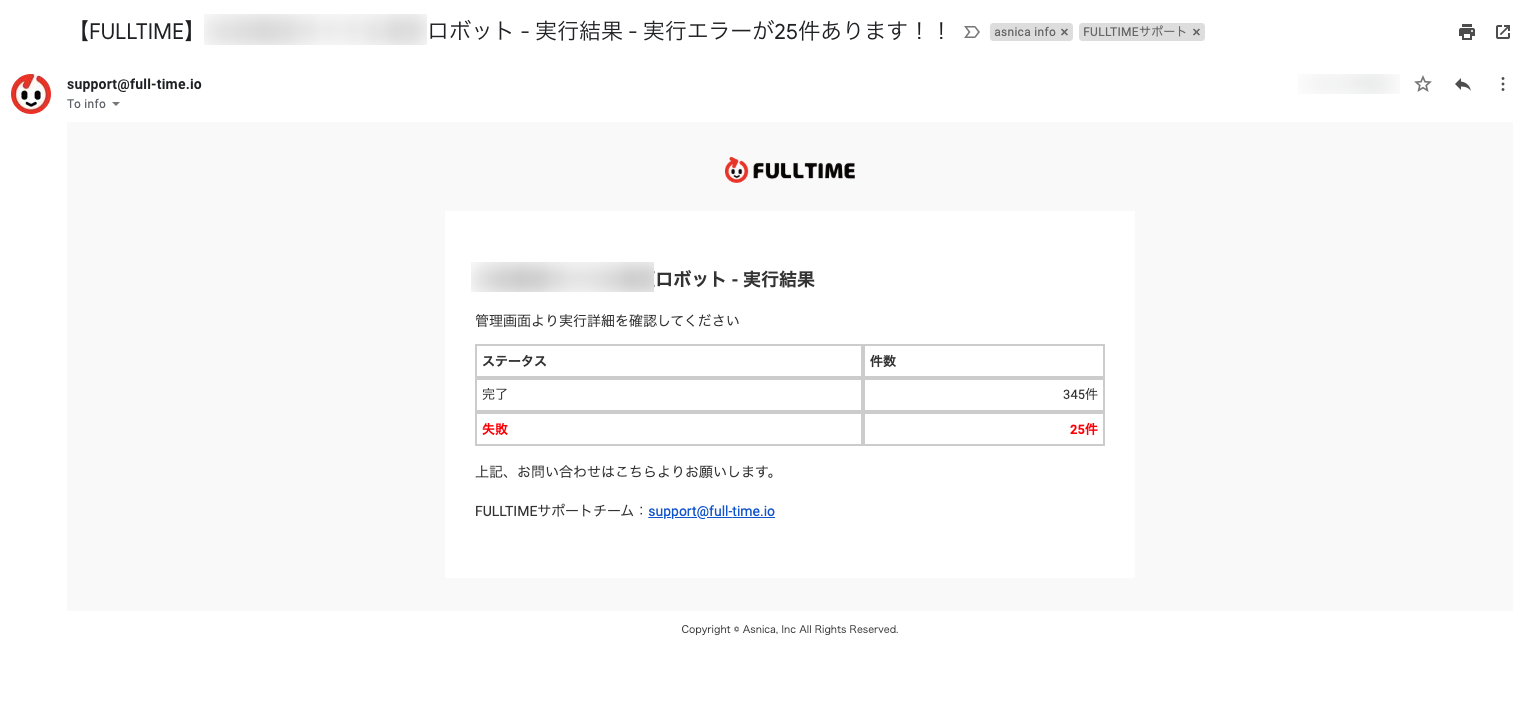Select the 件数 header cell
1522x704 pixels.
point(984,361)
